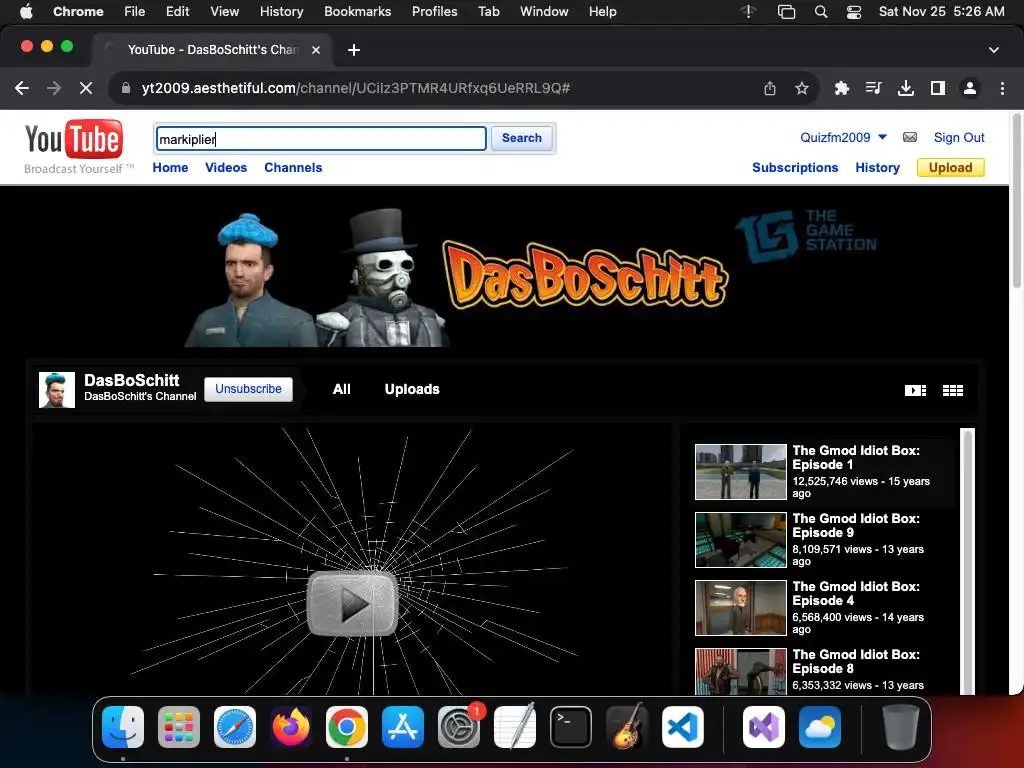The width and height of the screenshot is (1024, 768).
Task: Select the All tab on the channel
Action: 342,389
